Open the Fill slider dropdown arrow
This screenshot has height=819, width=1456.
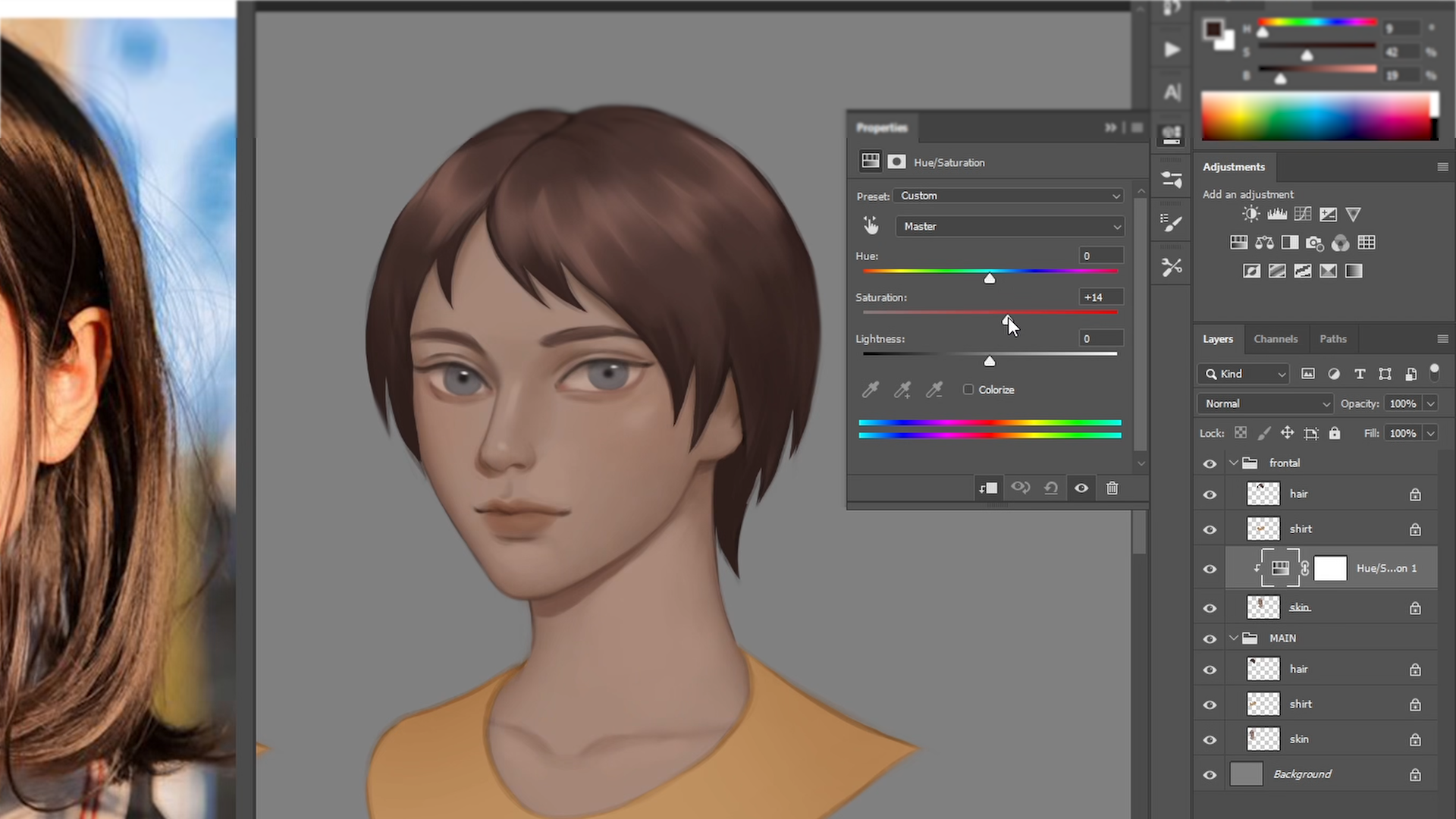pos(1430,433)
